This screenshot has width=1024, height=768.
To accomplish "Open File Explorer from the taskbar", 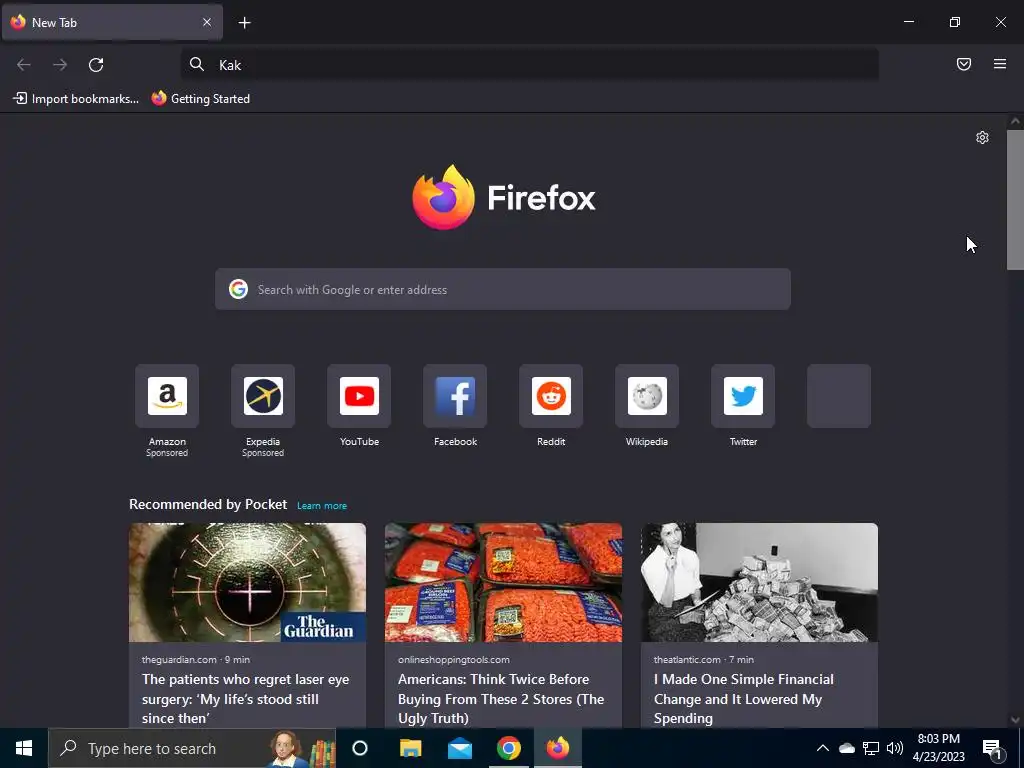I will (410, 748).
